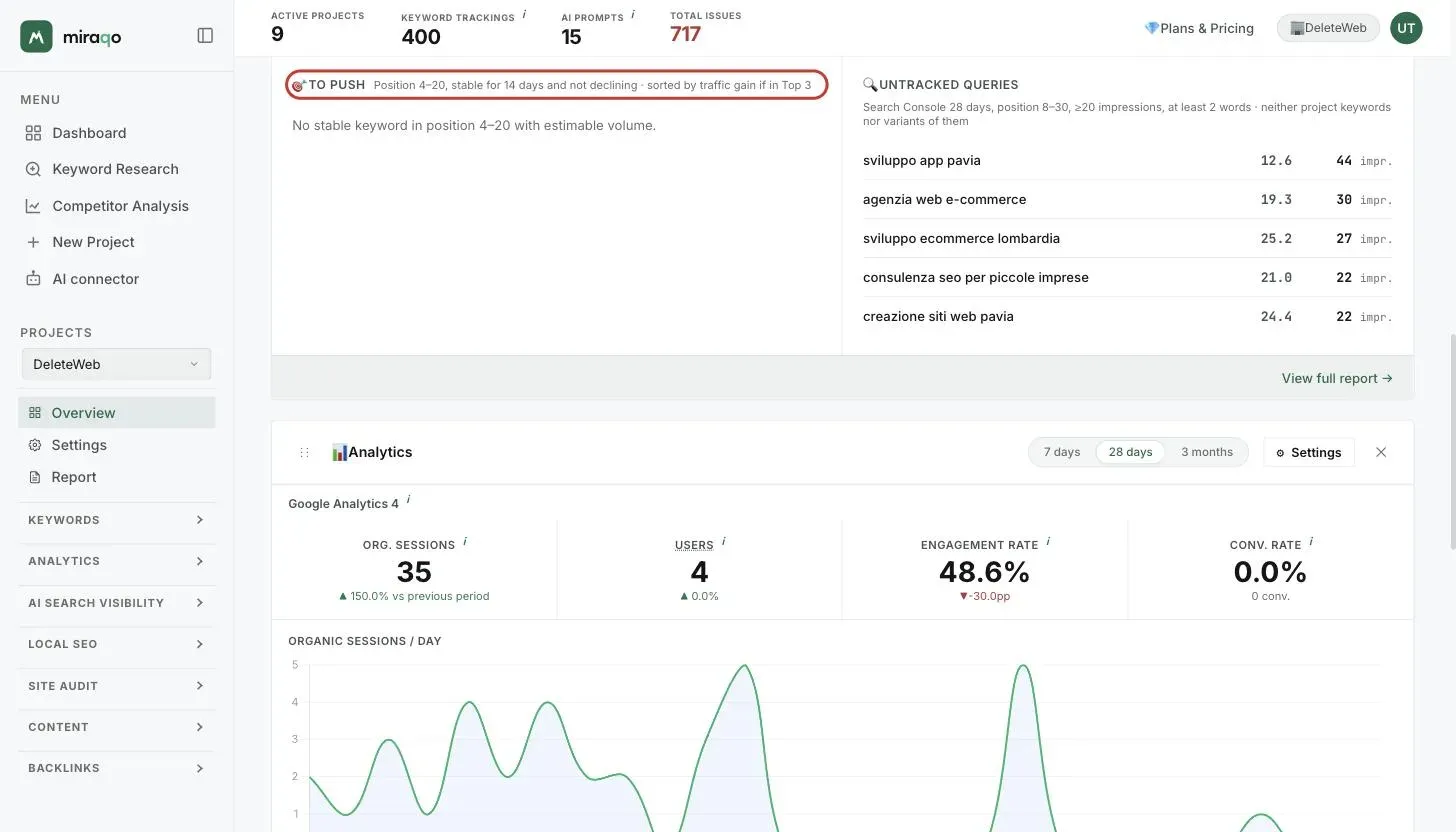Click info icon beside ENGAGEMENT RATE
This screenshot has height=832, width=1456.
point(1048,542)
